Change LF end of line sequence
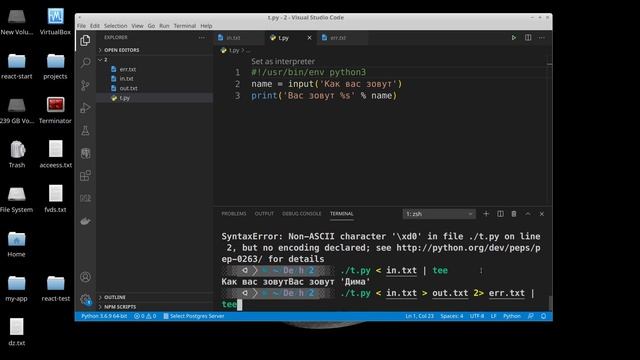The image size is (640, 360). point(493,316)
